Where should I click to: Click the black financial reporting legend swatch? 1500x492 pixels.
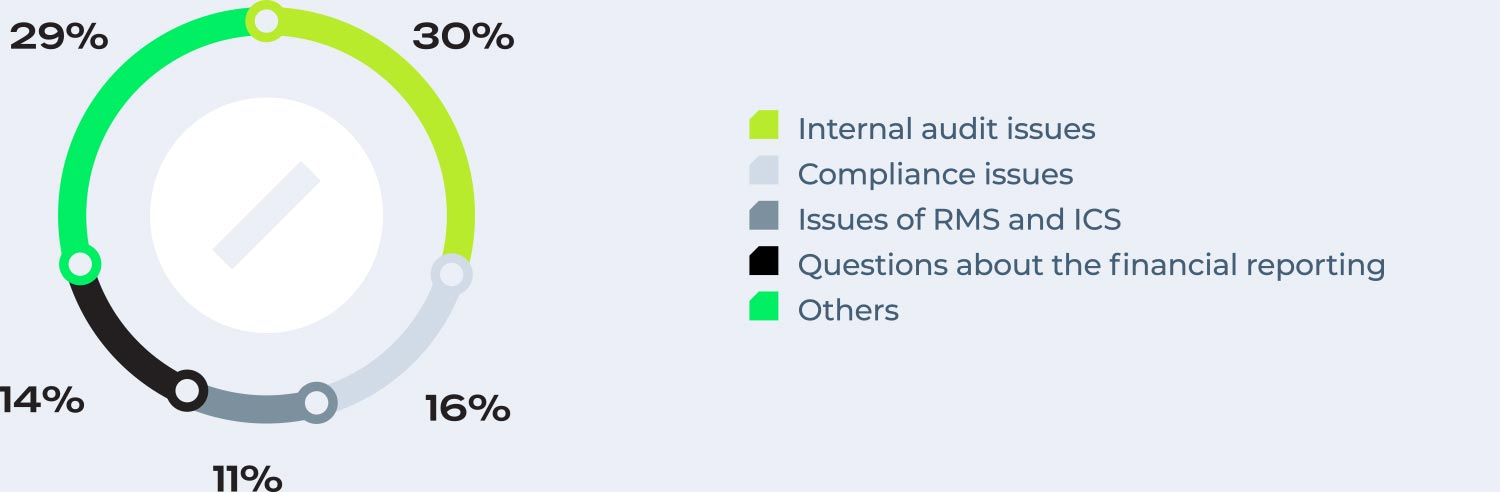click(764, 261)
